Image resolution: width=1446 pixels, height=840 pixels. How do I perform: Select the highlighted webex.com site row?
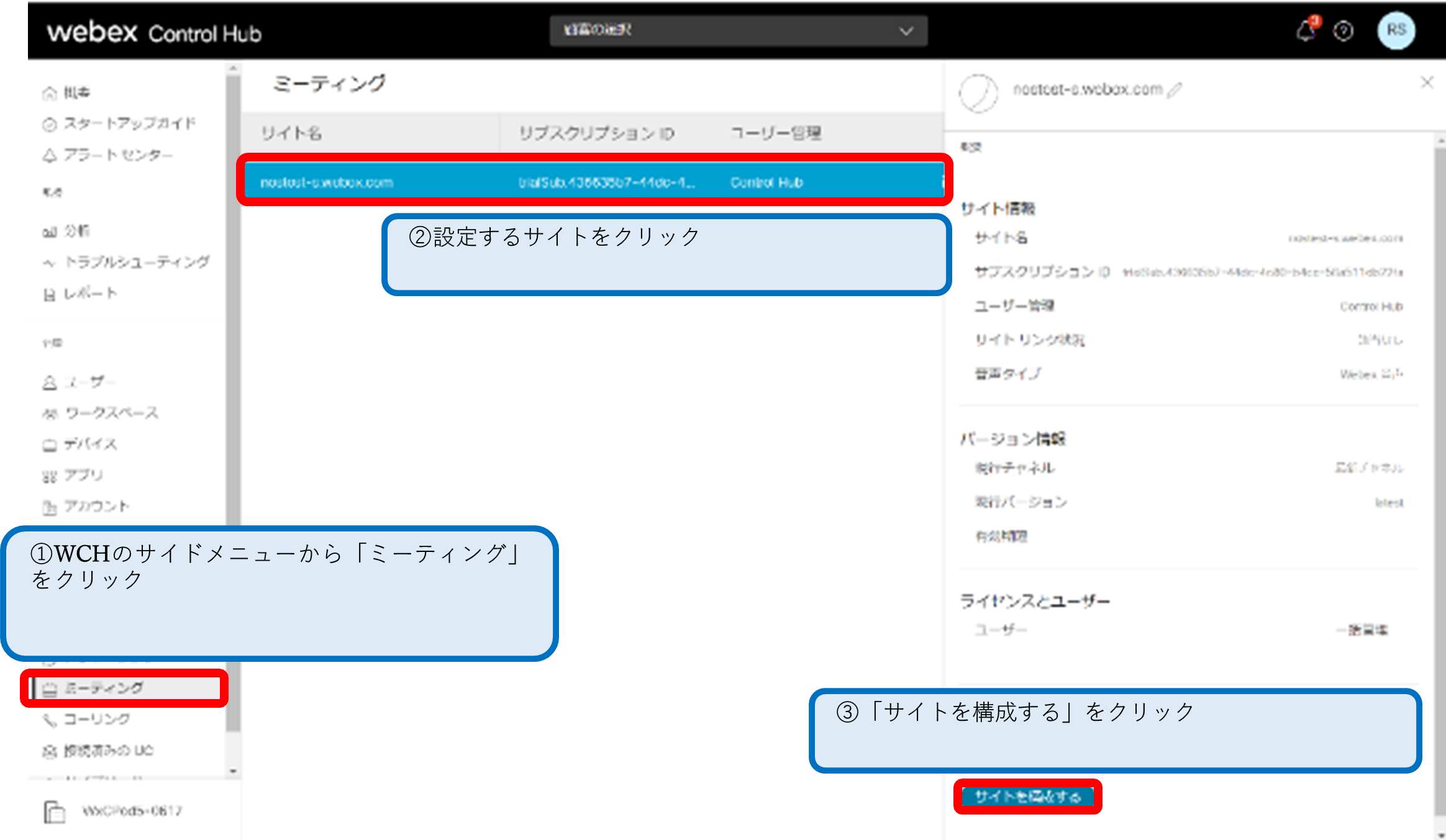coord(594,180)
